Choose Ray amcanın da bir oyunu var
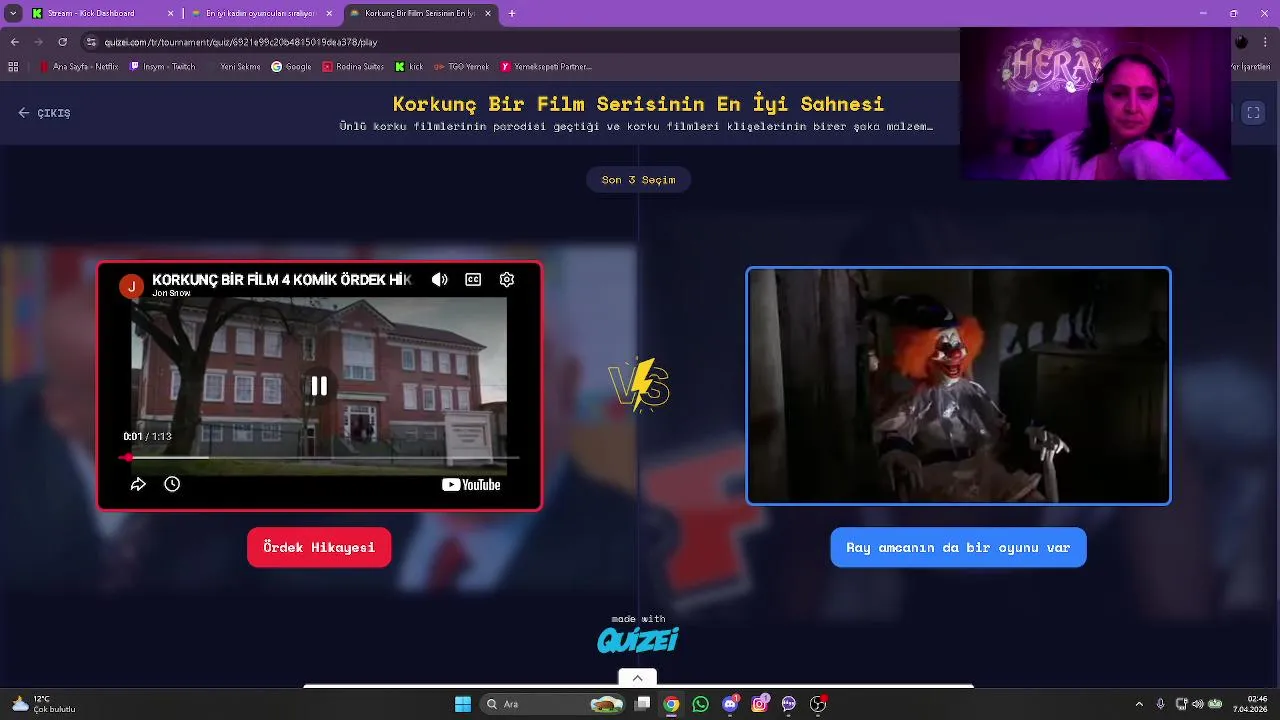 [x=958, y=547]
